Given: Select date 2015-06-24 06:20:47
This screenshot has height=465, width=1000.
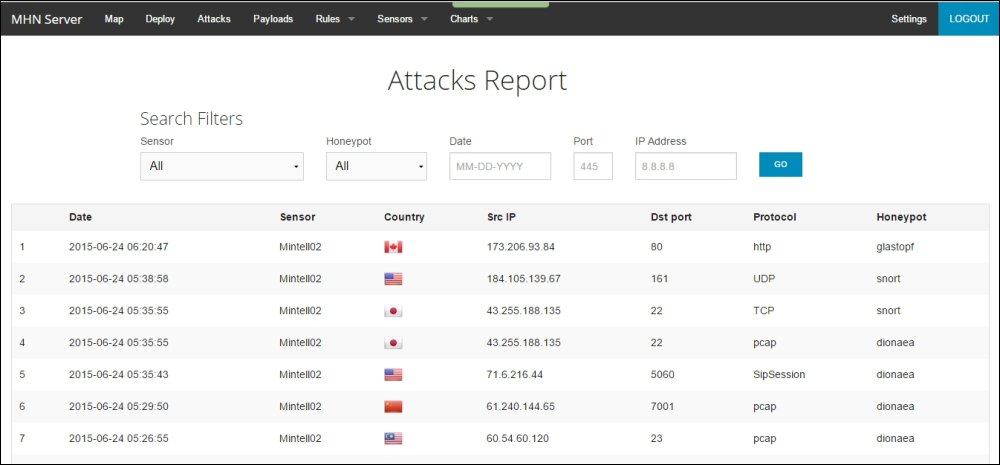Looking at the screenshot, I should [119, 247].
